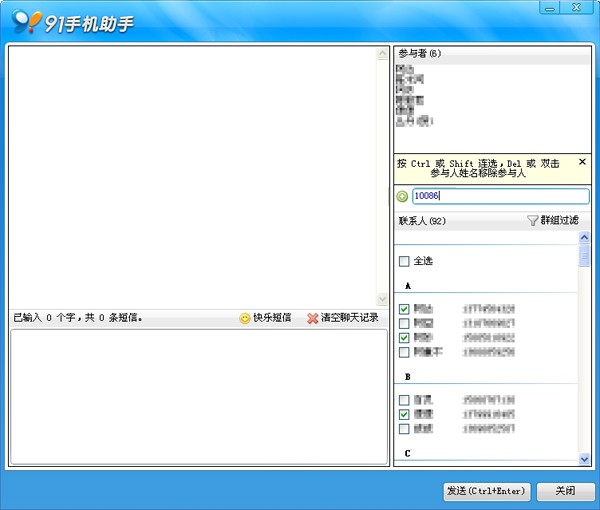This screenshot has height=510, width=600.
Task: Click group letter A heading
Action: [408, 286]
